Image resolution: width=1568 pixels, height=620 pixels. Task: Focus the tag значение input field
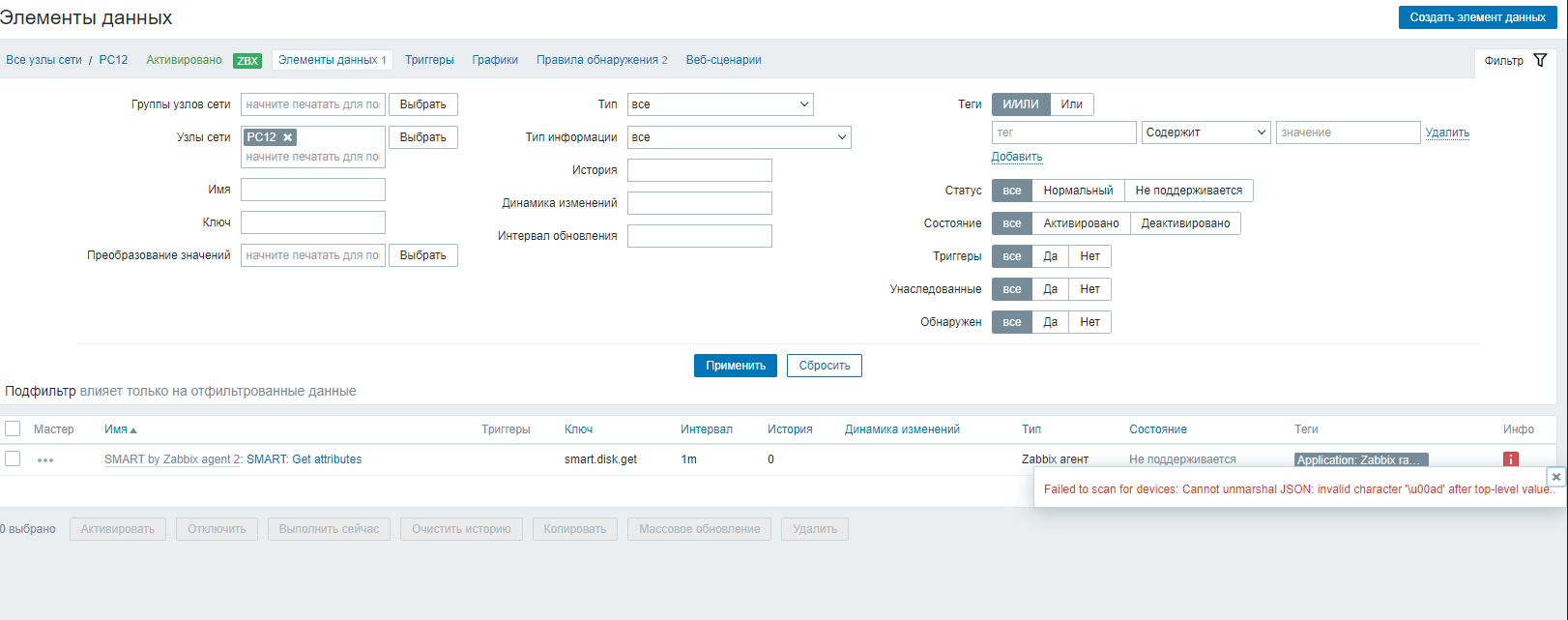(x=1349, y=133)
